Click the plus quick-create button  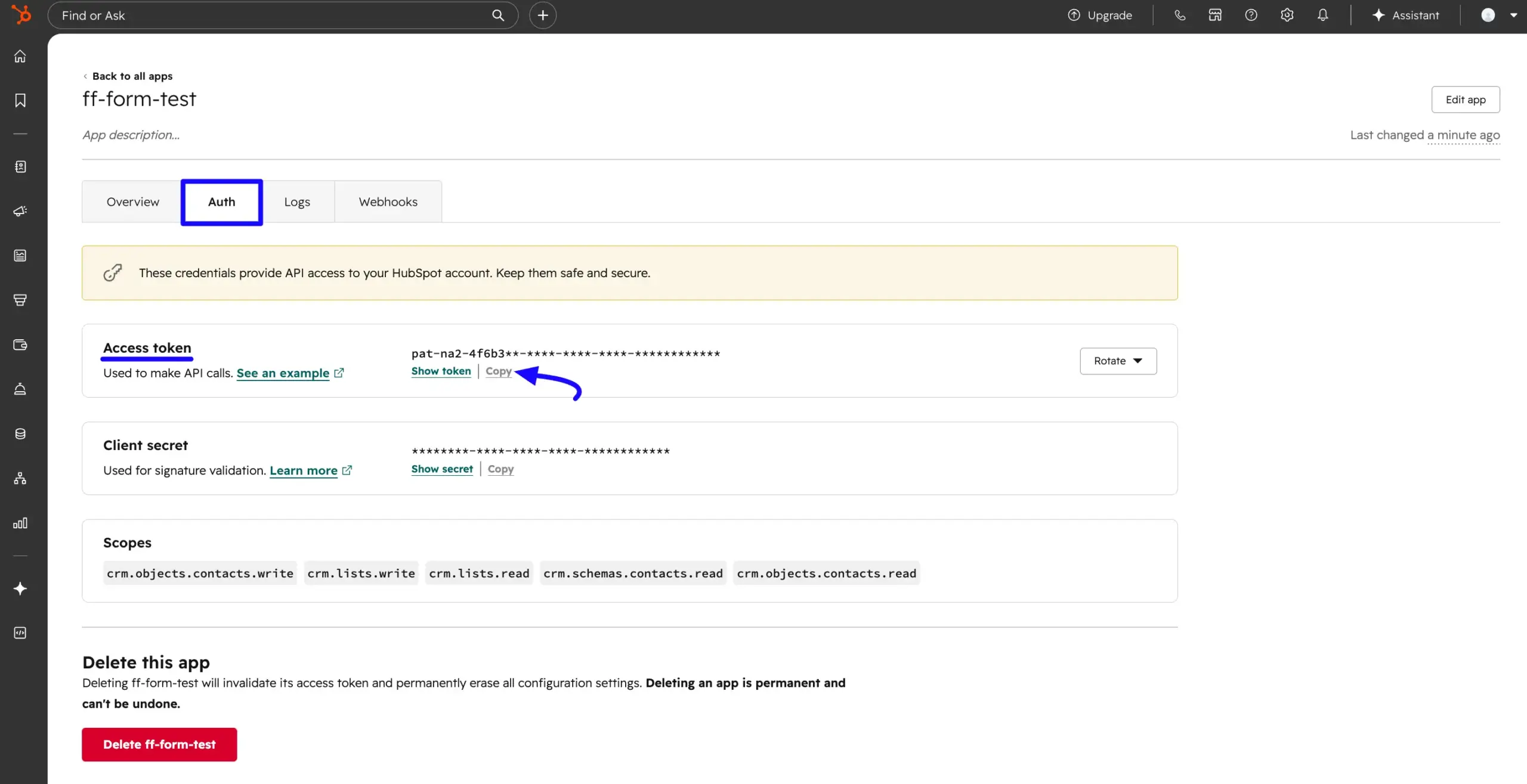[x=543, y=16]
